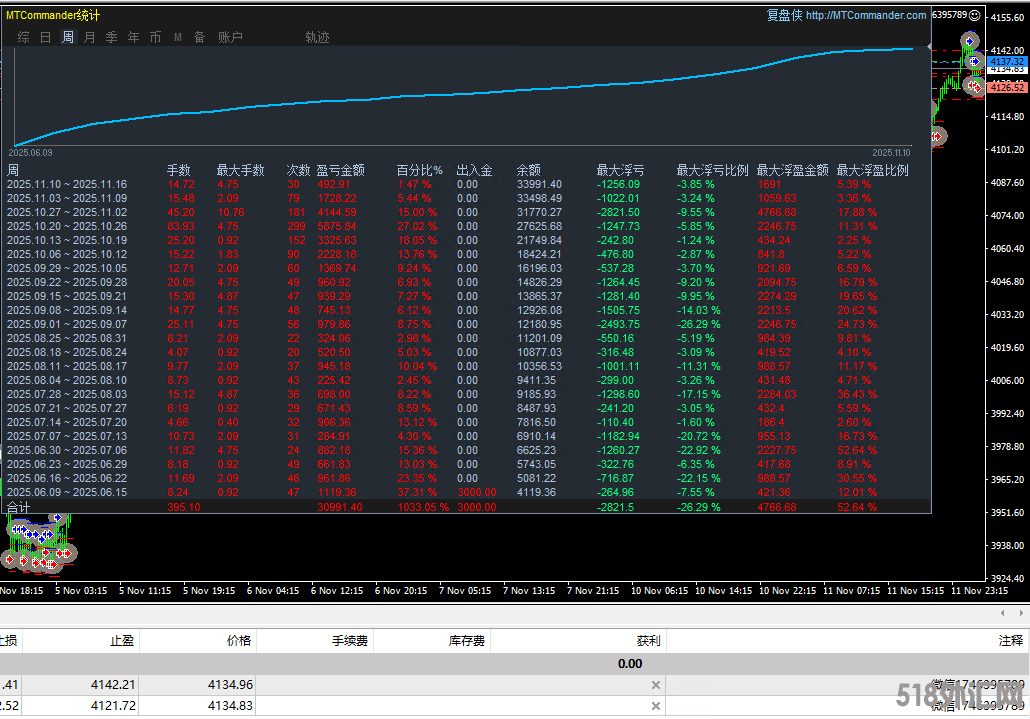
Task: Open the 账户 account tab
Action: pos(230,37)
